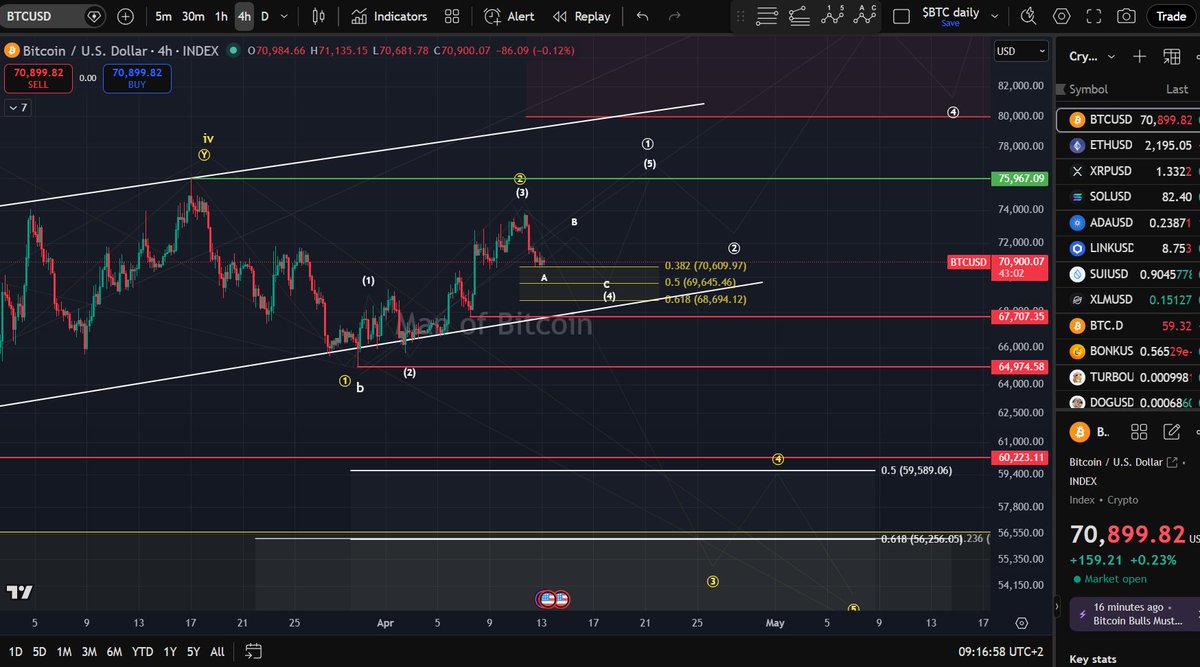1200x667 pixels.
Task: Collapse the right sidebar with arrow handle
Action: point(1059,608)
